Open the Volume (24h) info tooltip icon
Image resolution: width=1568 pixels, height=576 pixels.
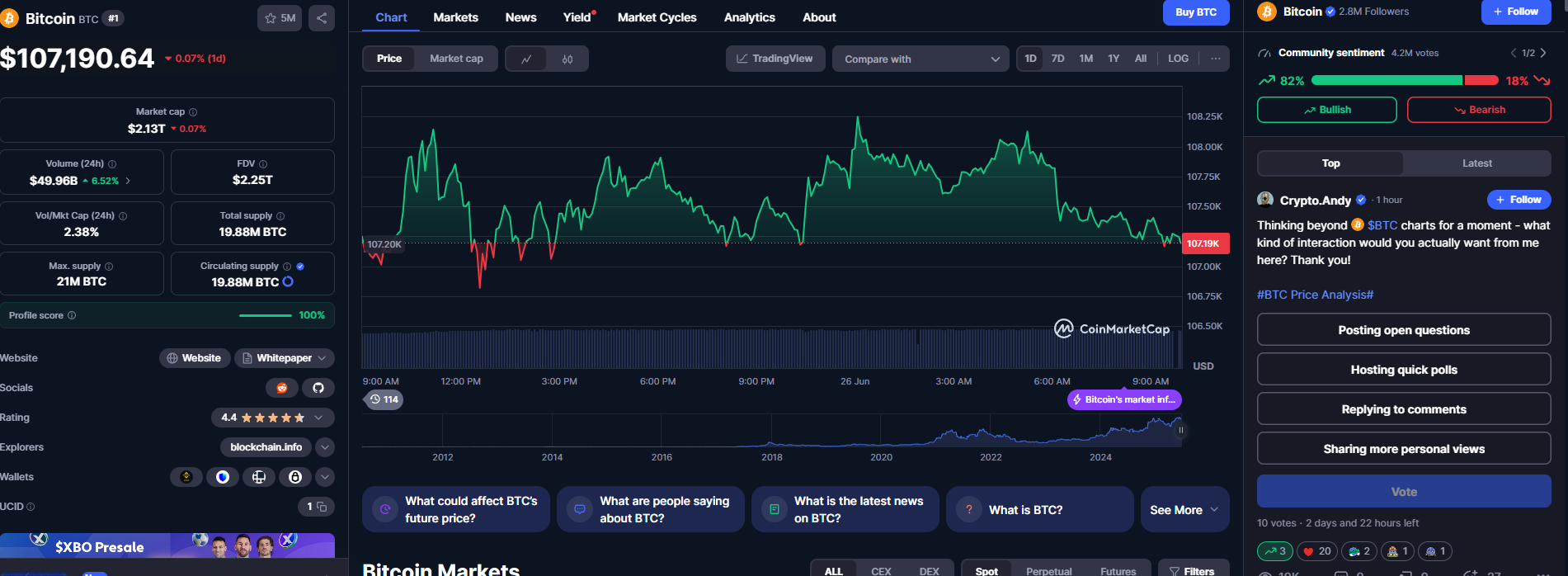(112, 164)
